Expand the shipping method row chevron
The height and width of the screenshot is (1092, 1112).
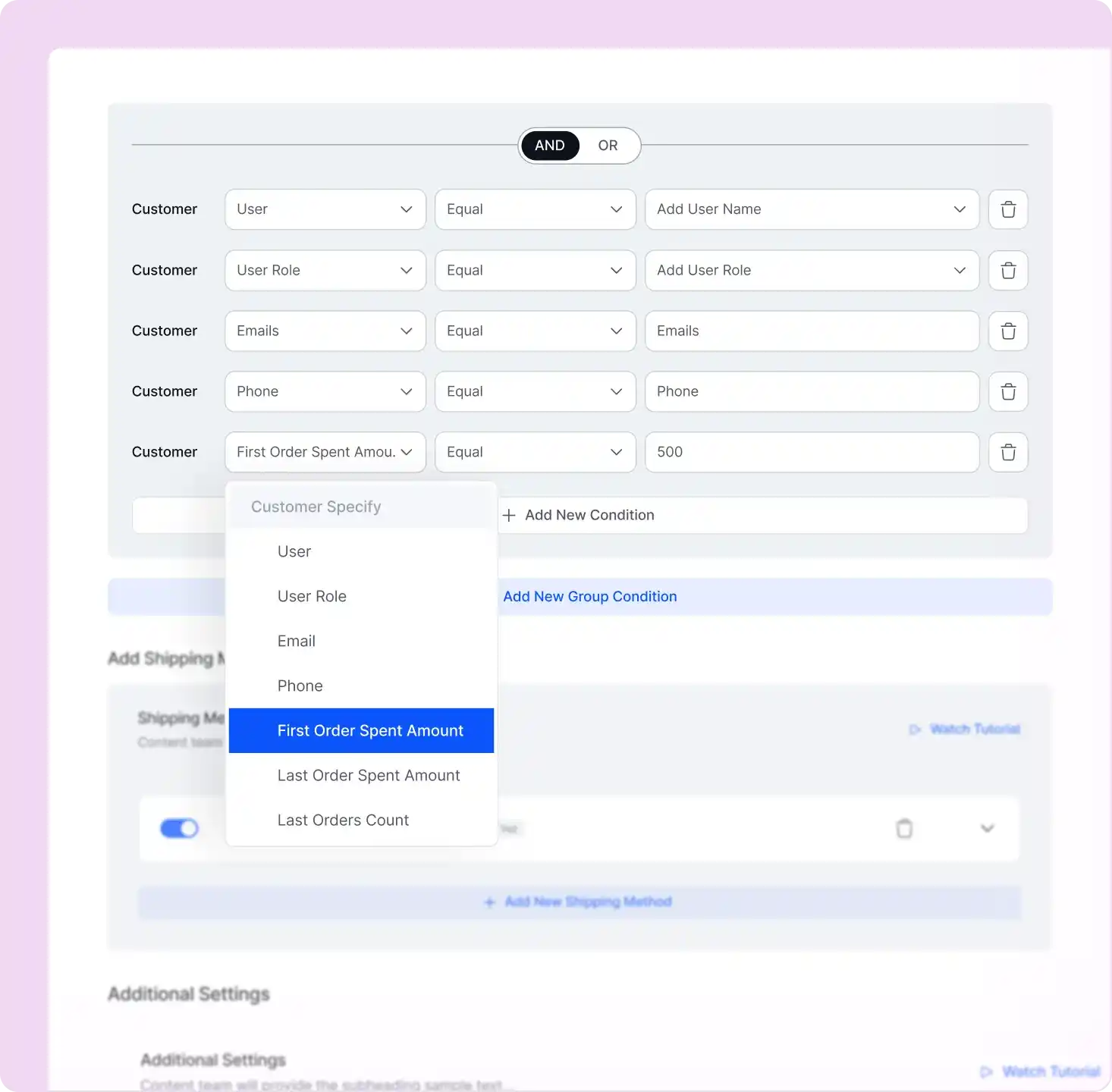coord(987,829)
